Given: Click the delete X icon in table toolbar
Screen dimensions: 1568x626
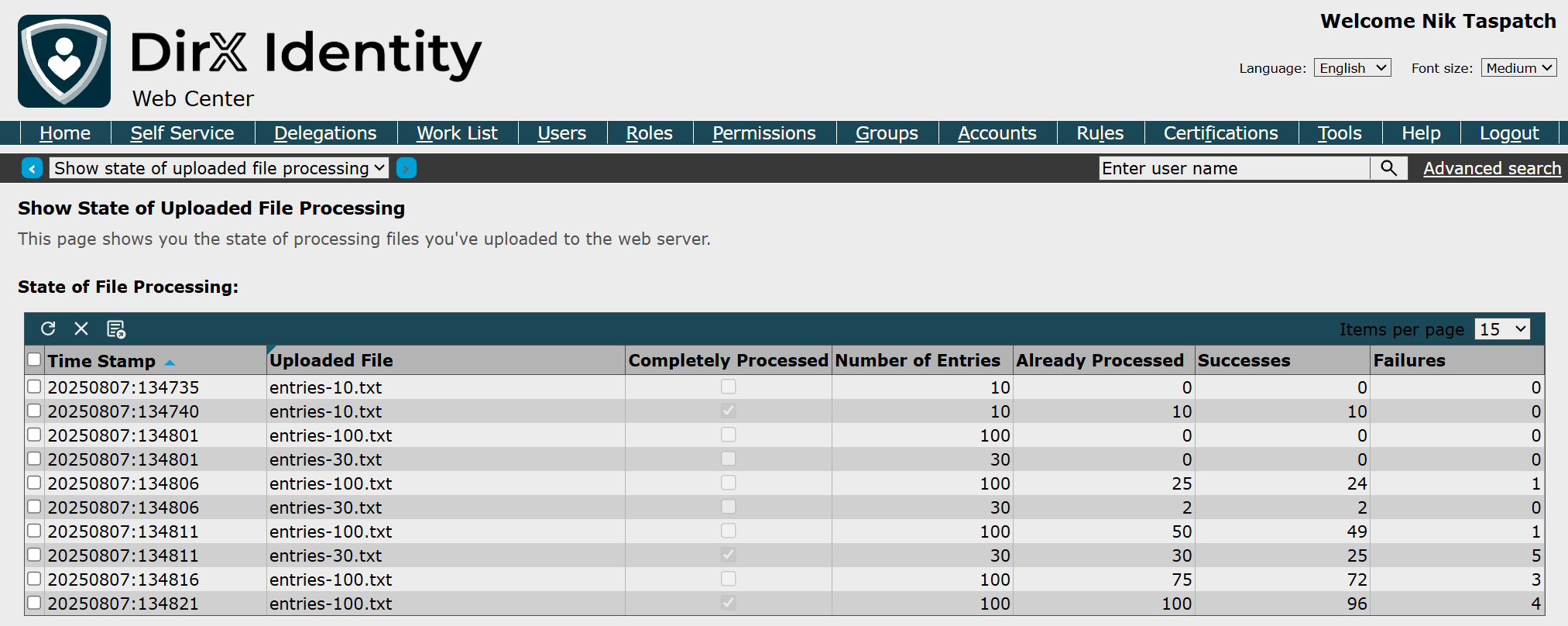Looking at the screenshot, I should click(x=81, y=328).
